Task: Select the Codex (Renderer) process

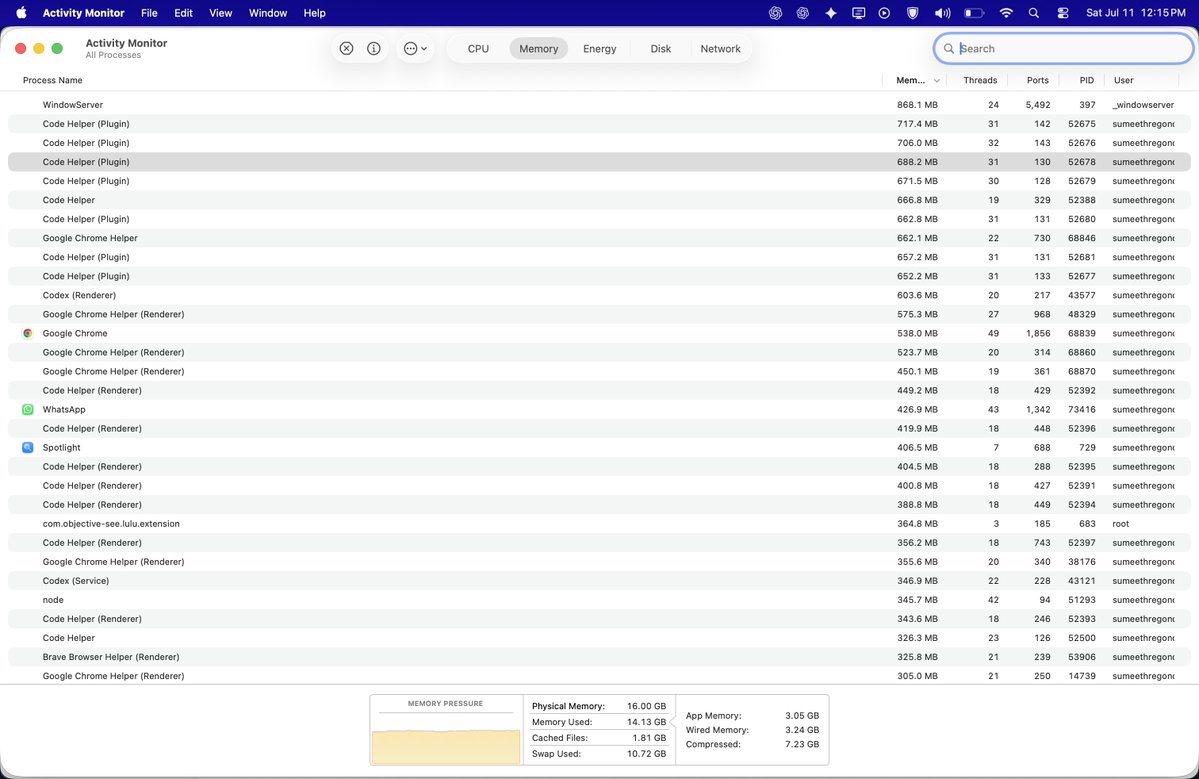Action: 599,295
